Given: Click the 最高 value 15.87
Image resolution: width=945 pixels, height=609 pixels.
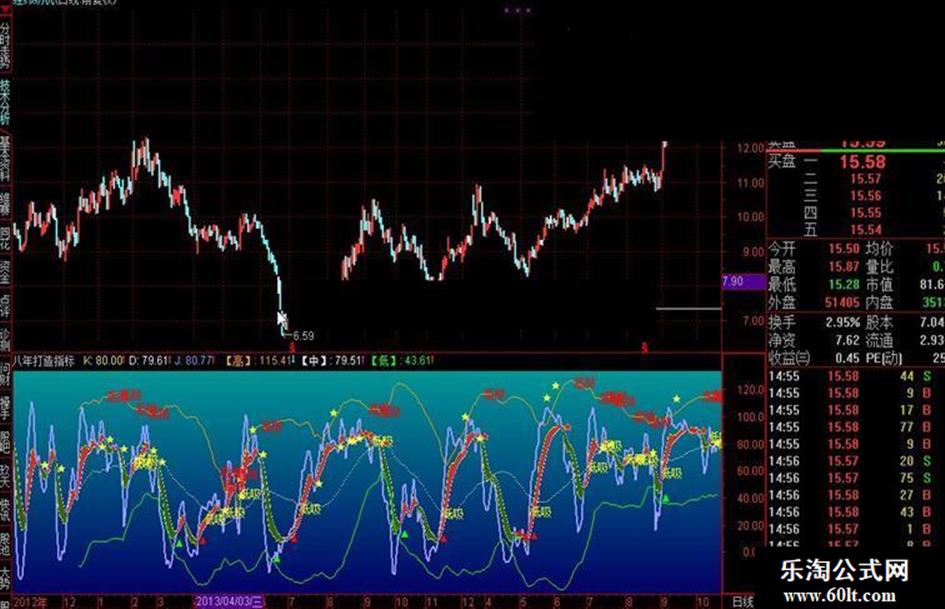Looking at the screenshot, I should point(844,267).
